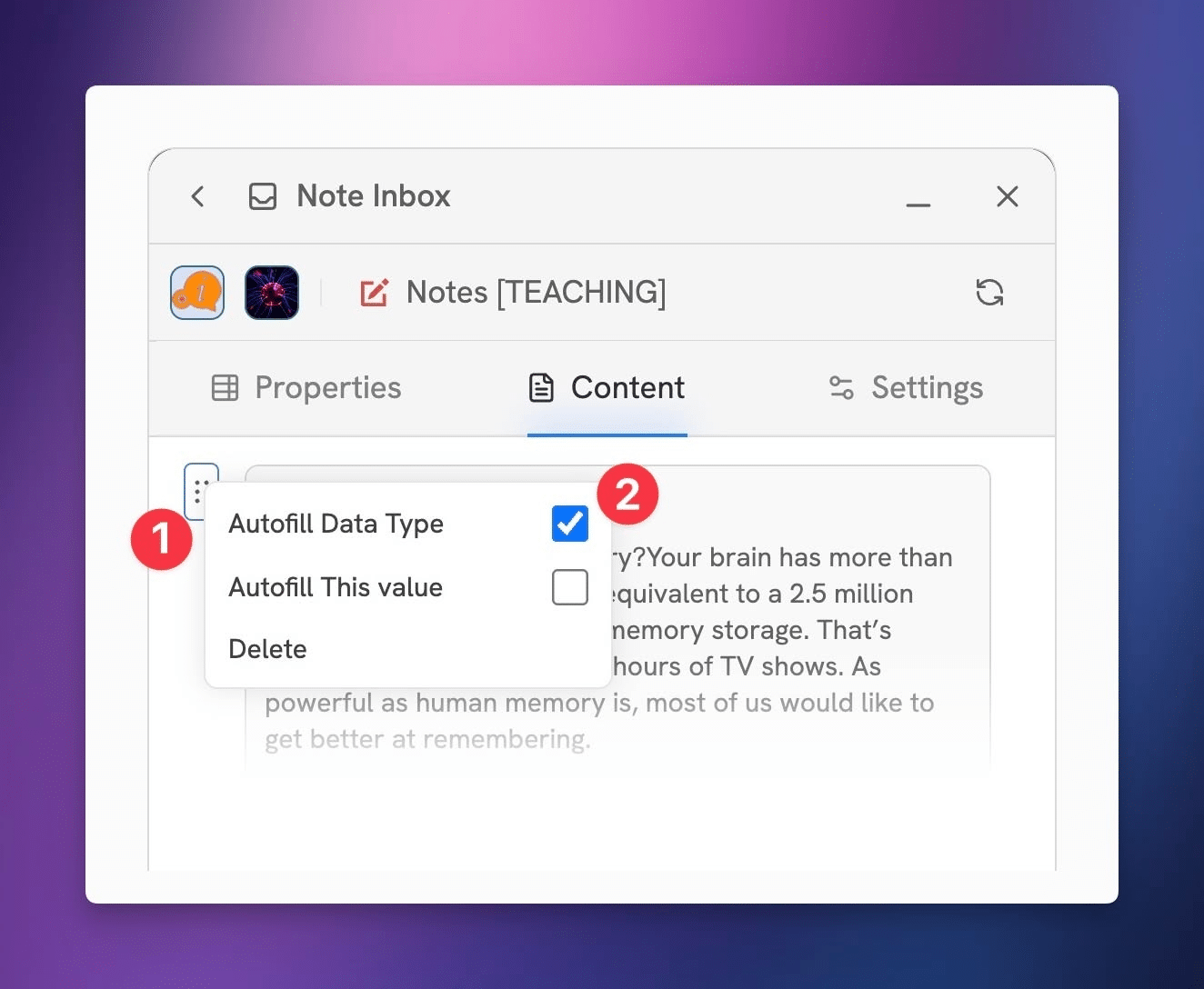Select the plasma ball workspace icon
Viewport: 1204px width, 989px height.
tap(272, 293)
